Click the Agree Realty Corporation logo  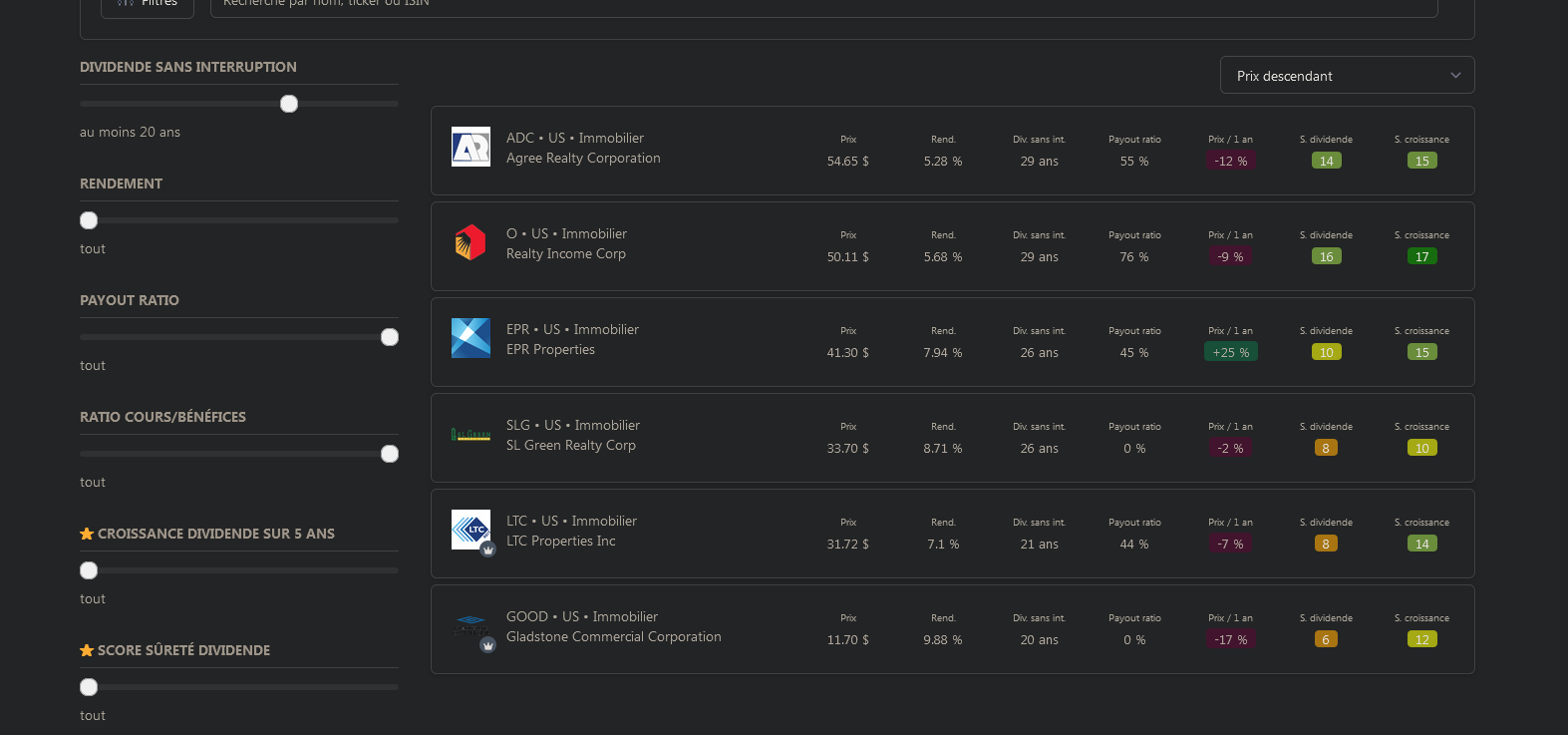pos(470,147)
